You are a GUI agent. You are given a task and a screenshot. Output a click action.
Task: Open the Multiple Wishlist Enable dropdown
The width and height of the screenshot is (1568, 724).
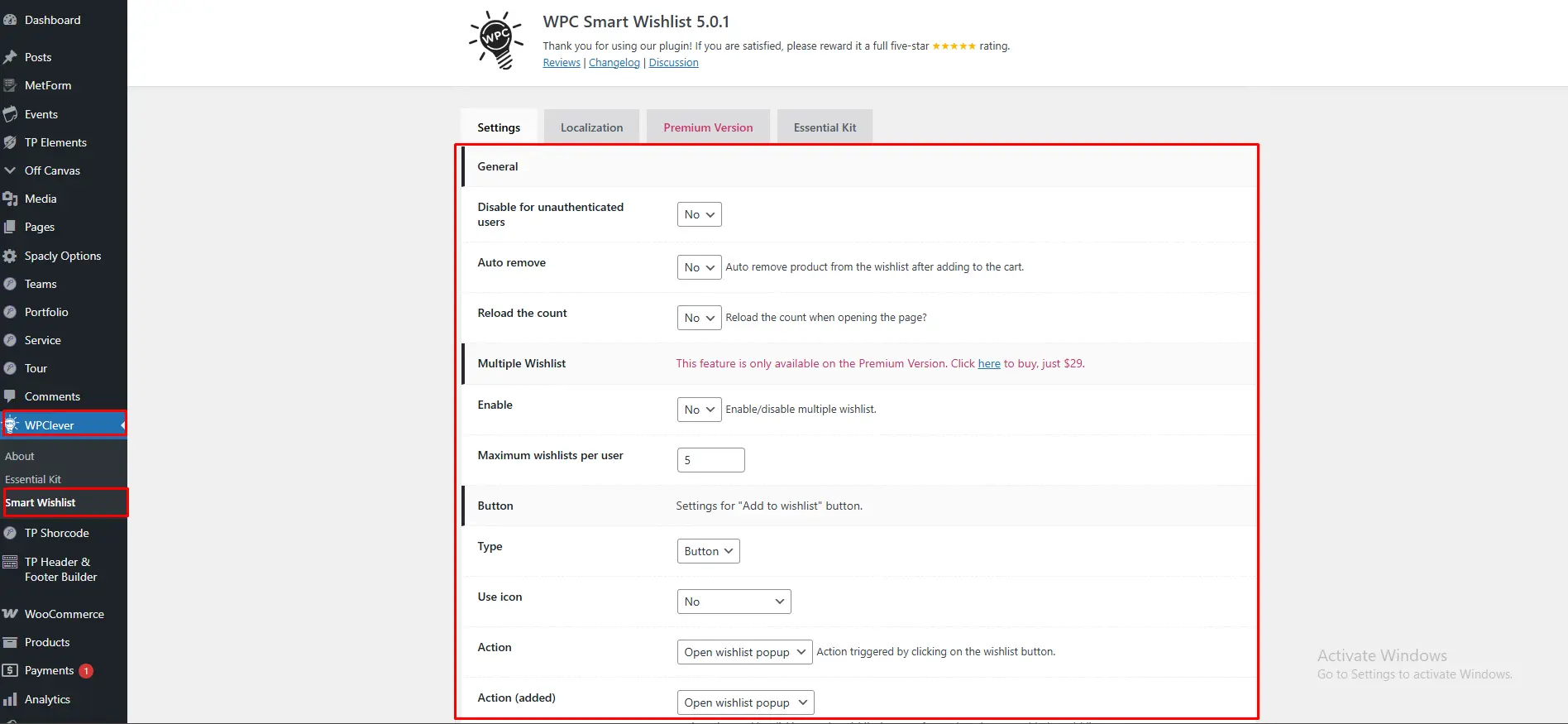[699, 410]
